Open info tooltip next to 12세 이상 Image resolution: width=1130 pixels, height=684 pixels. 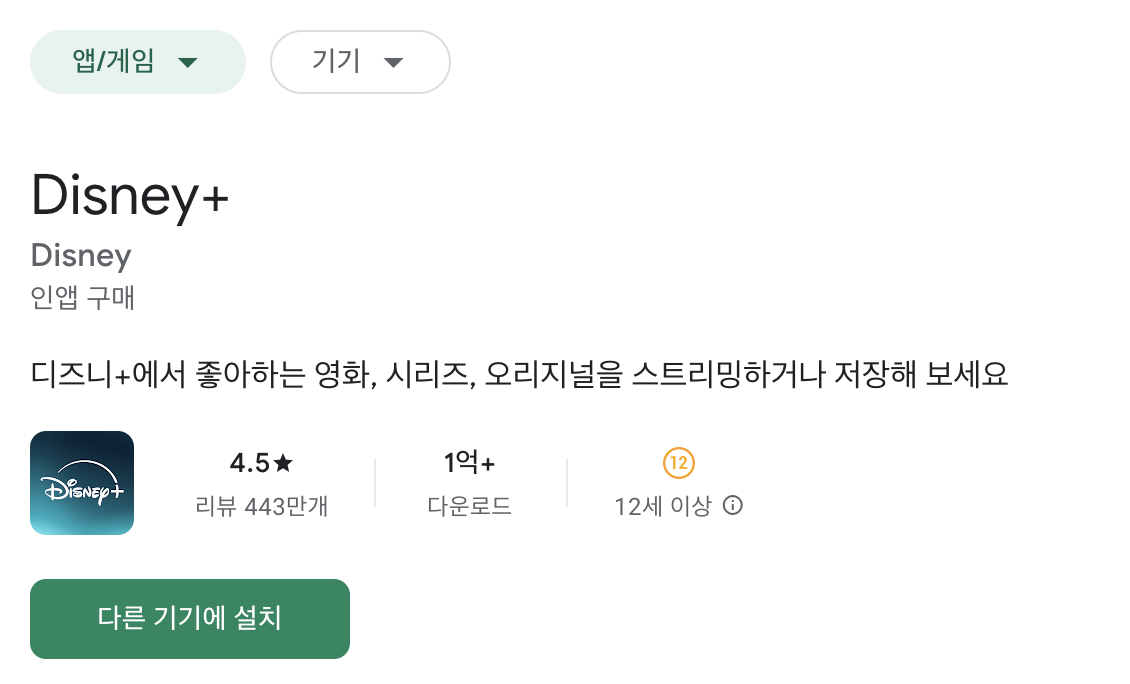(732, 506)
